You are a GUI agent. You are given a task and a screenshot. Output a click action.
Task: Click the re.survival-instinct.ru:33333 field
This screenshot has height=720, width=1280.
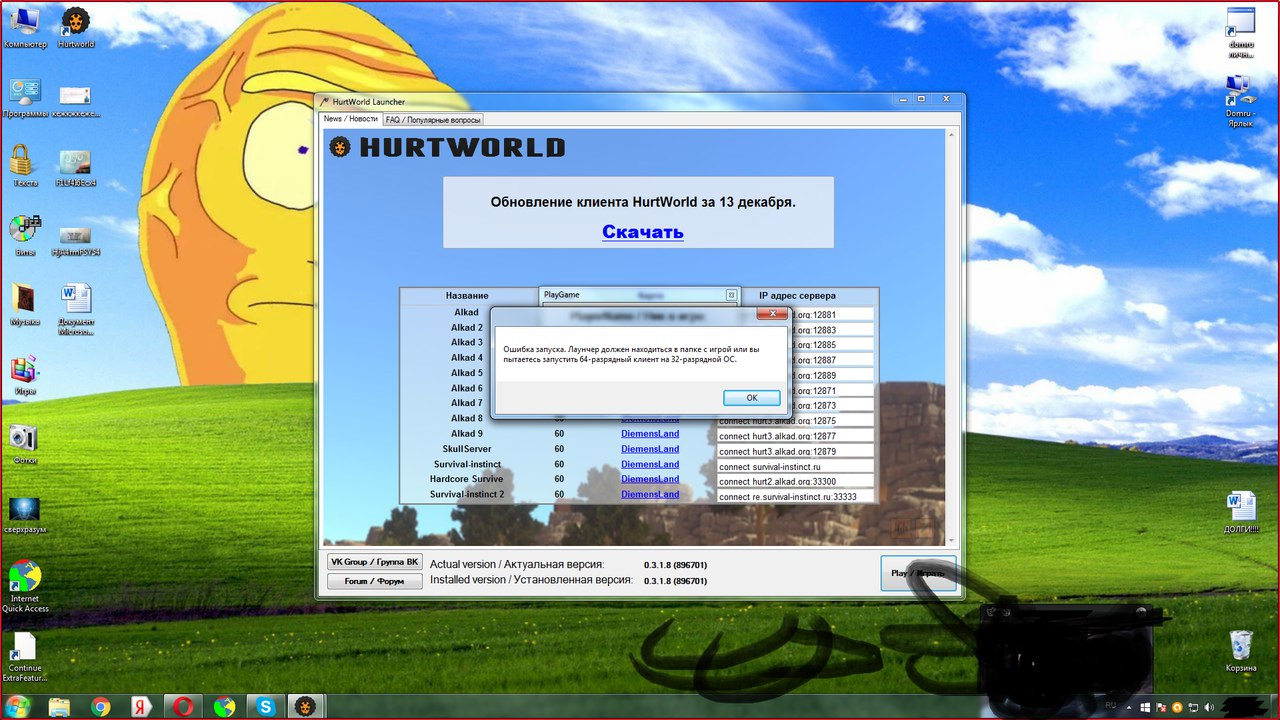[795, 497]
